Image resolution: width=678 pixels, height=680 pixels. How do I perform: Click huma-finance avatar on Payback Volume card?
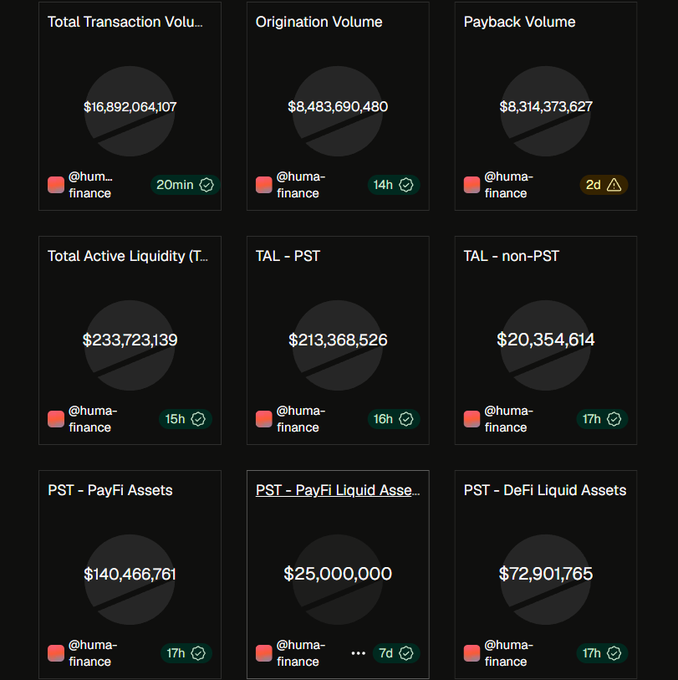[x=472, y=185]
